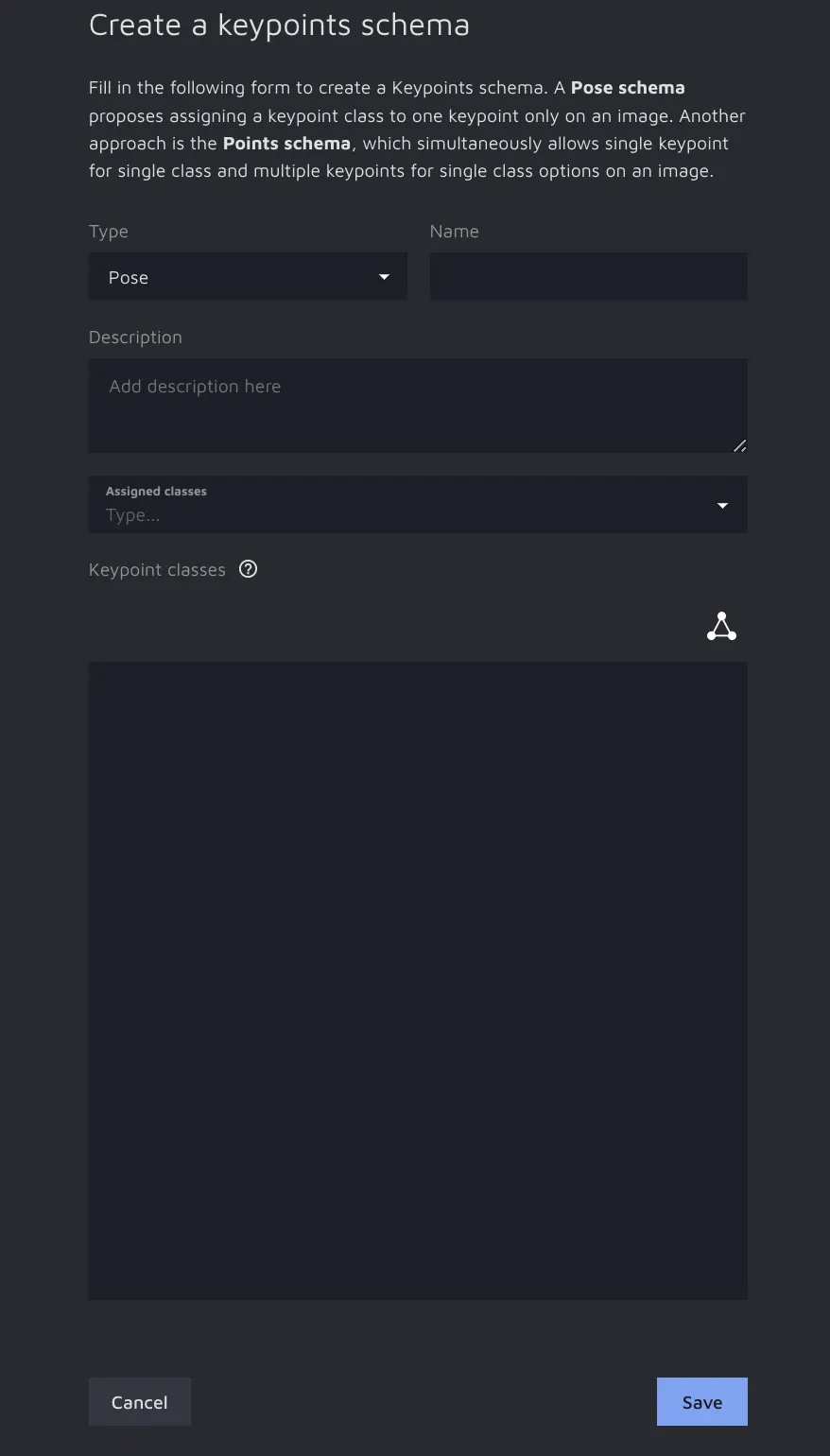
Task: Click the Type dropdown arrow
Action: [x=384, y=277]
